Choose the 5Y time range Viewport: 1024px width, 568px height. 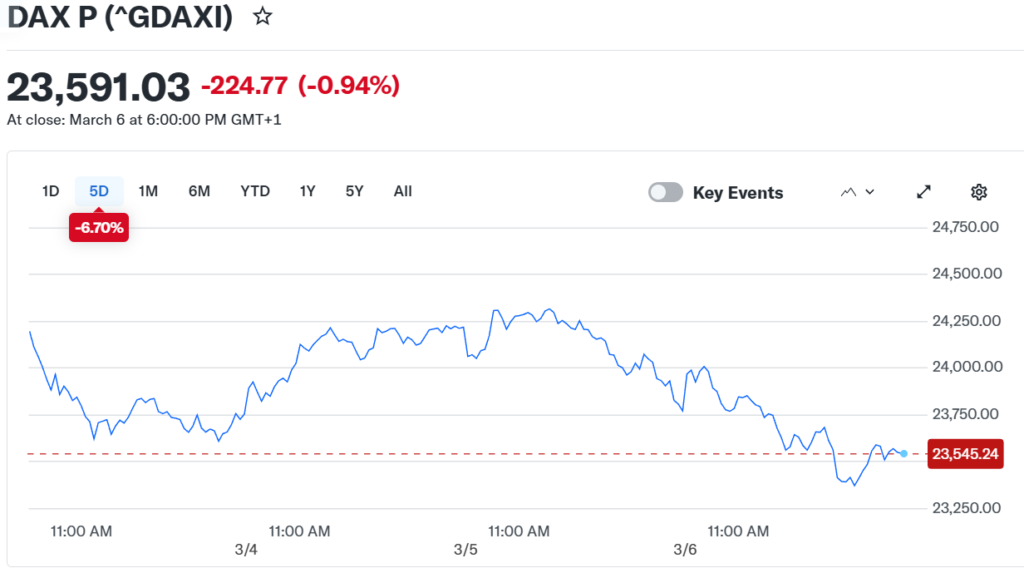(x=354, y=191)
